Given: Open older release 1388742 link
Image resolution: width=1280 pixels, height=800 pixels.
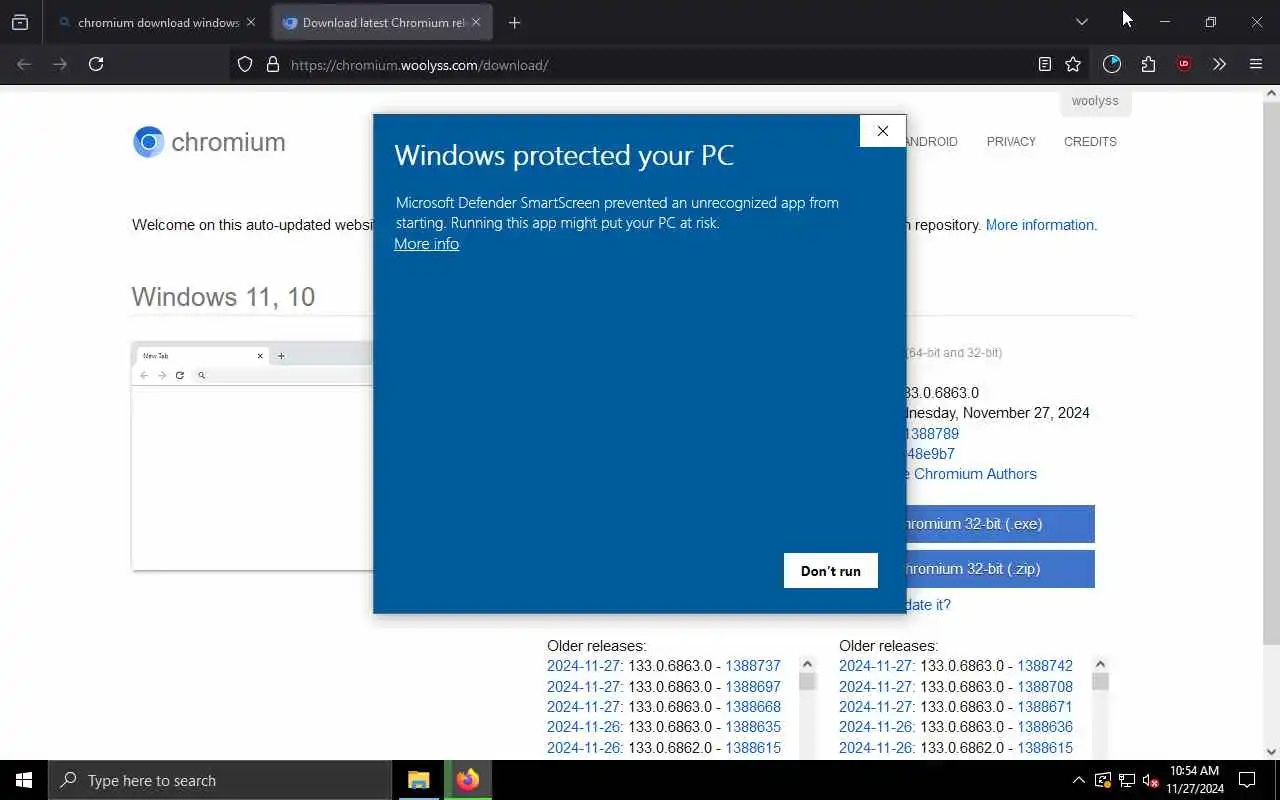Looking at the screenshot, I should click(1045, 666).
